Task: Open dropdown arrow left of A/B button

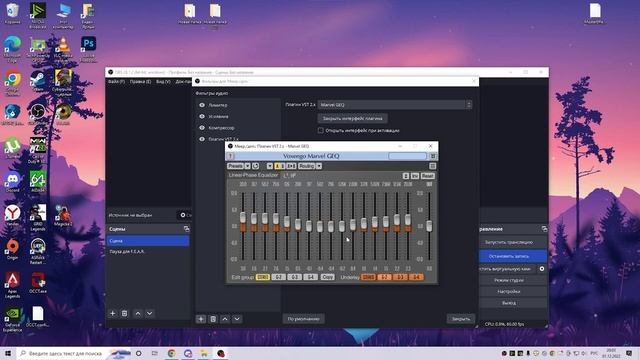Action: [270, 166]
